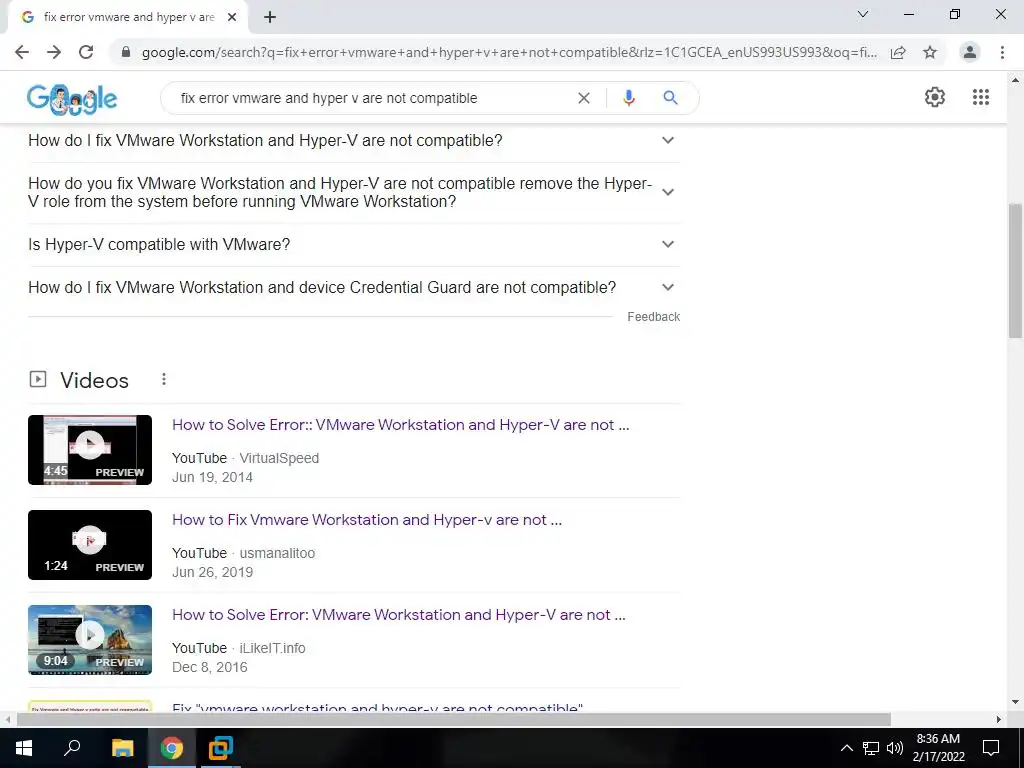Open Windows taskbar search
Viewport: 1024px width, 768px height.
point(72,748)
